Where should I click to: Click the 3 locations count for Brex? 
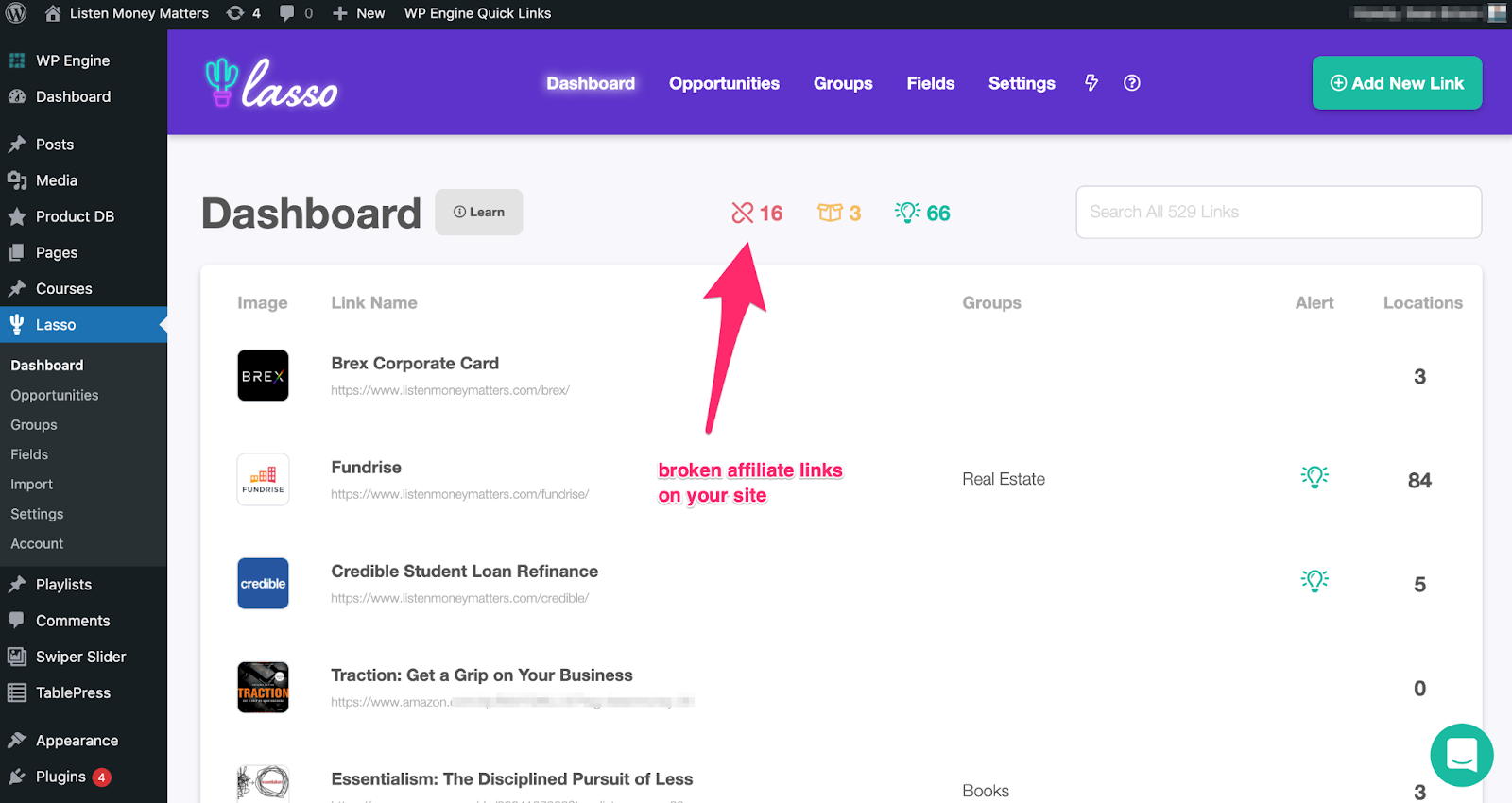click(1419, 377)
